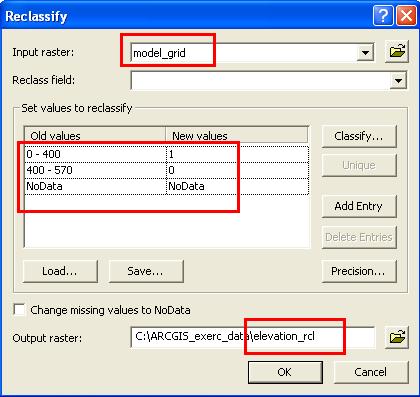The image size is (420, 397).
Task: Browse for input raster folder icon
Action: click(x=397, y=52)
